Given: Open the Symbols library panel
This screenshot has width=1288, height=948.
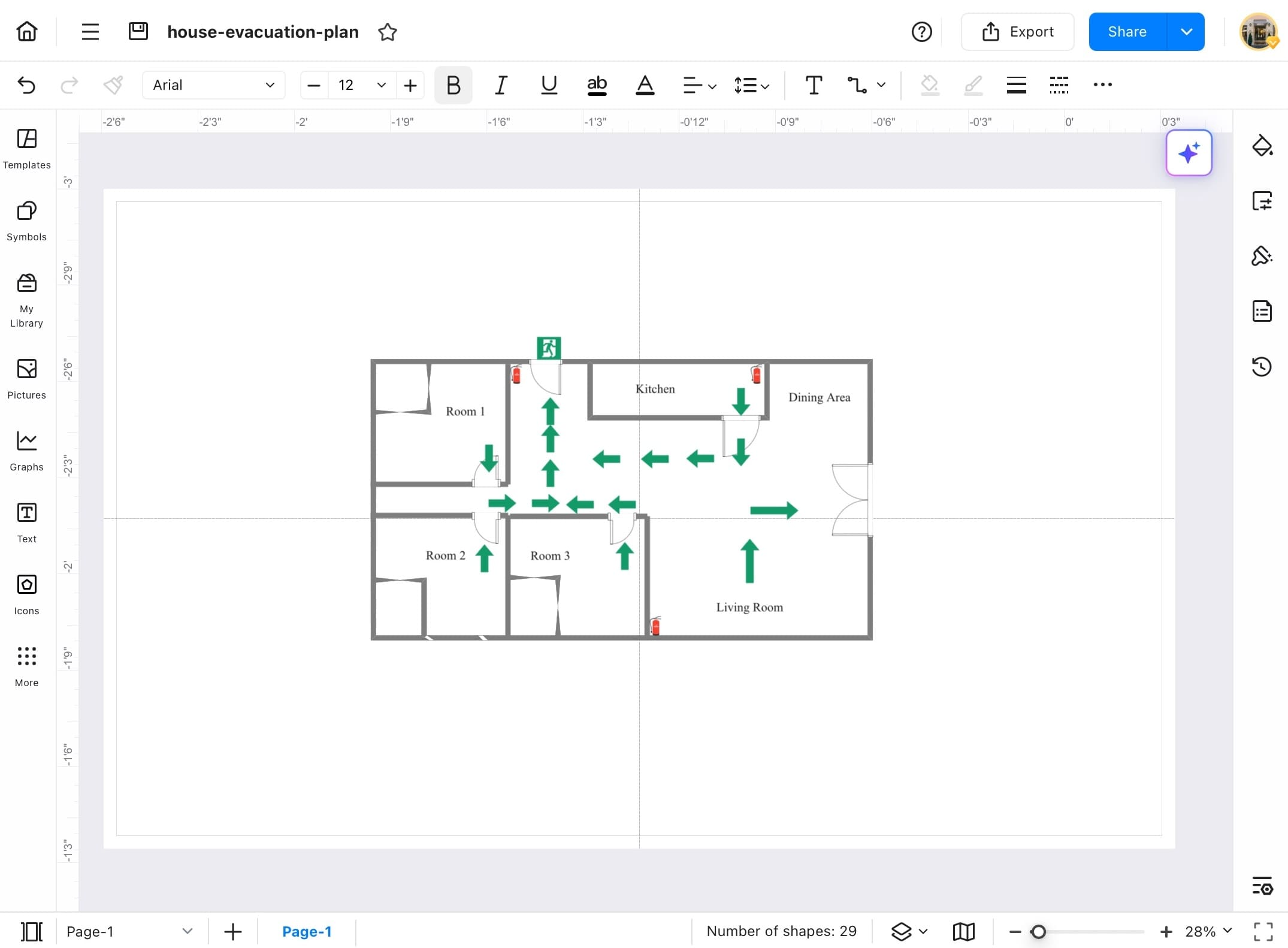Looking at the screenshot, I should (26, 221).
